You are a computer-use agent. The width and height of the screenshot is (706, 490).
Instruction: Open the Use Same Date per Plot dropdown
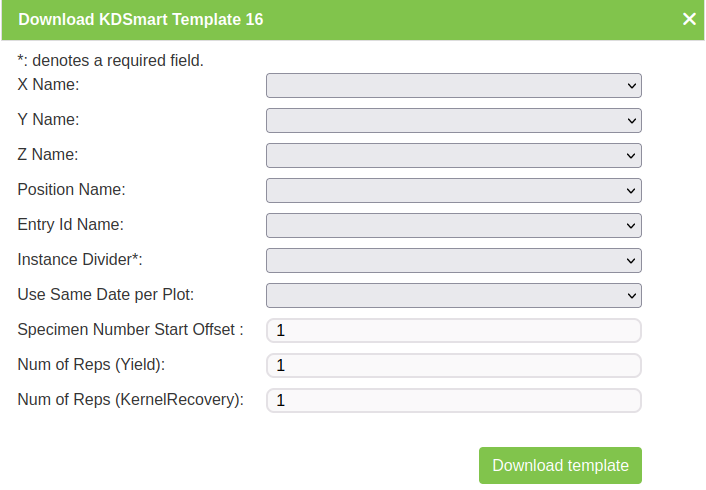pos(453,296)
